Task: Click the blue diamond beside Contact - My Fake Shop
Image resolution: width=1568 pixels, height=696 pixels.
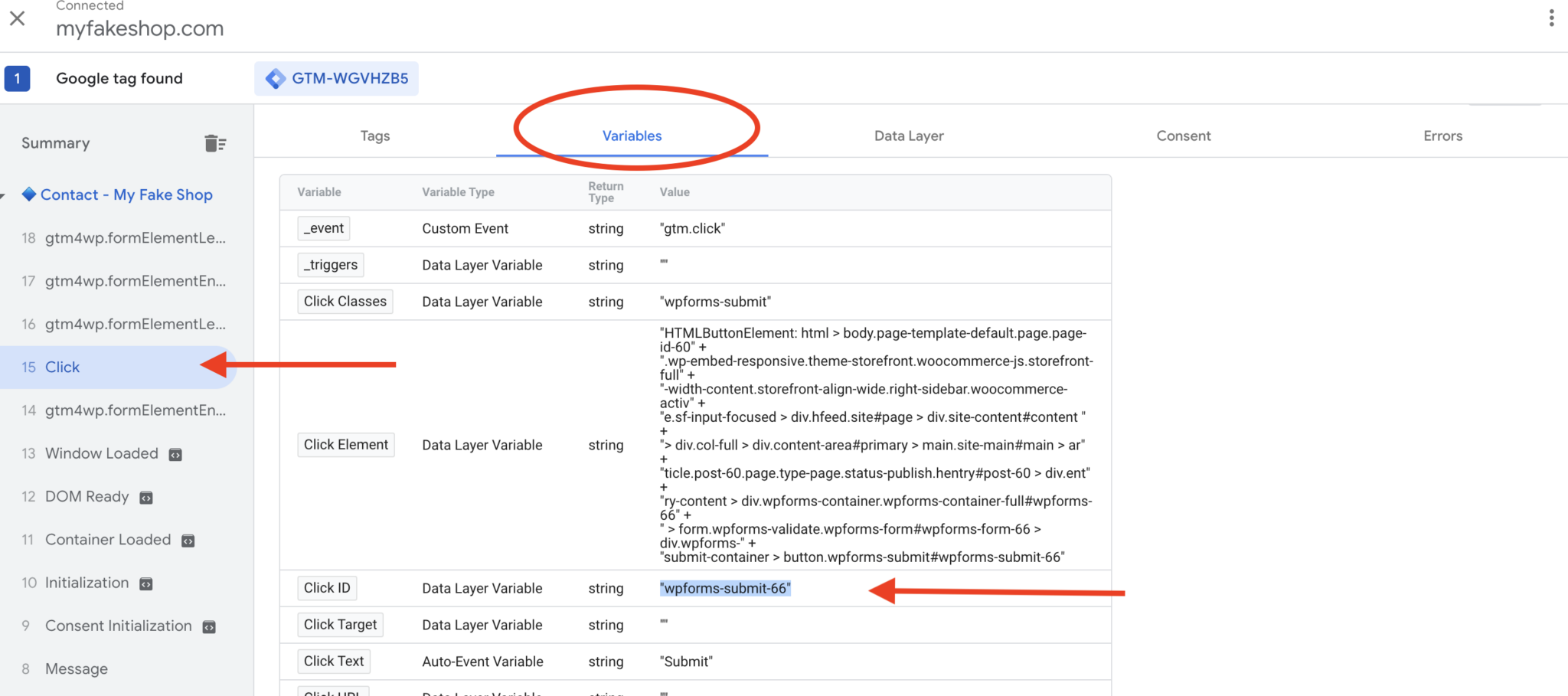Action: [x=29, y=194]
